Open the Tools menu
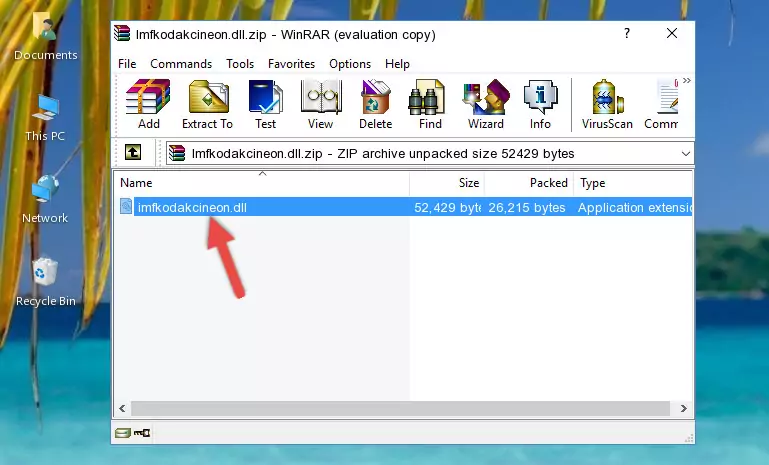The width and height of the screenshot is (769, 465). click(240, 64)
